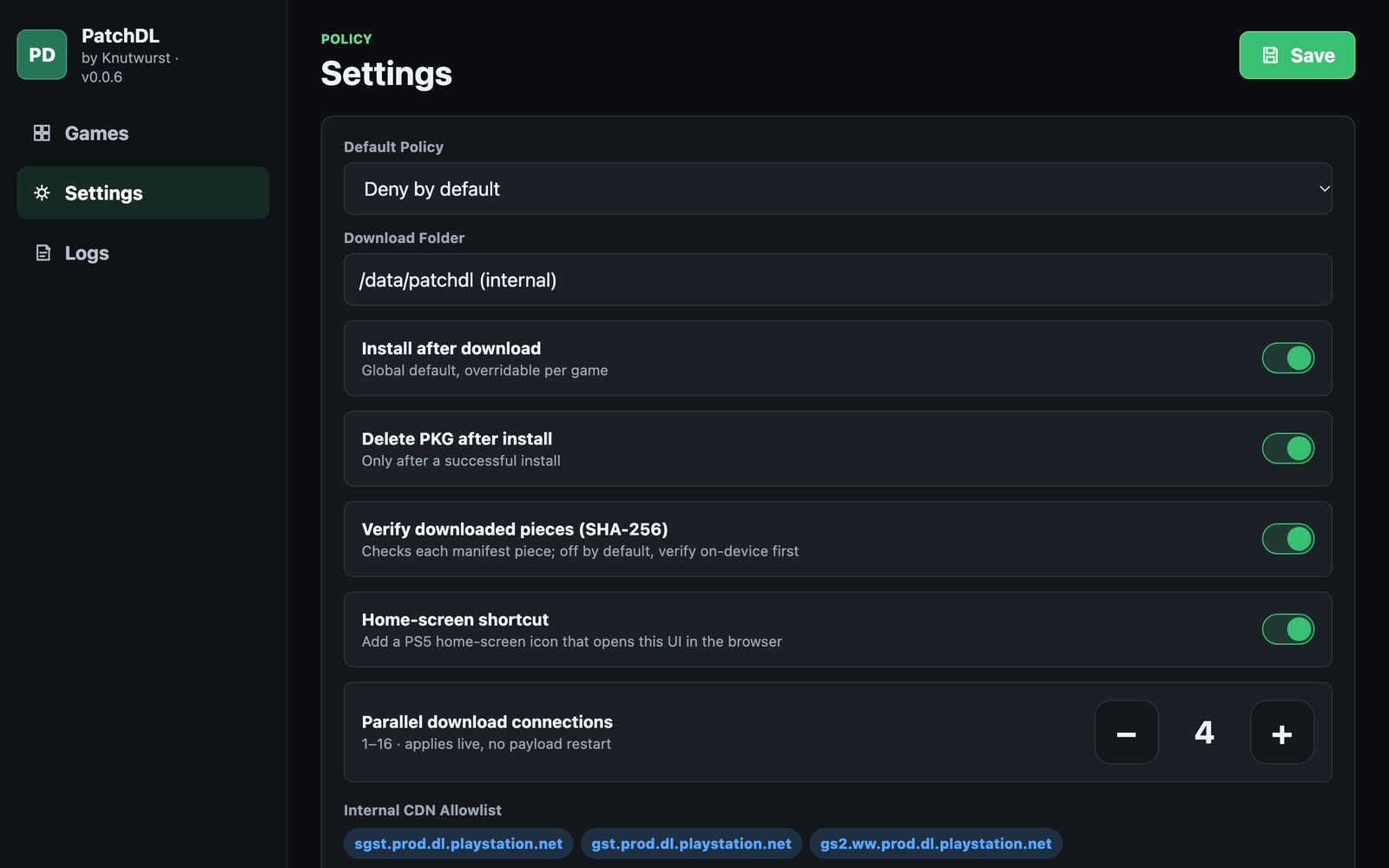Open the Default Policy dropdown
This screenshot has width=1389, height=868.
838,188
